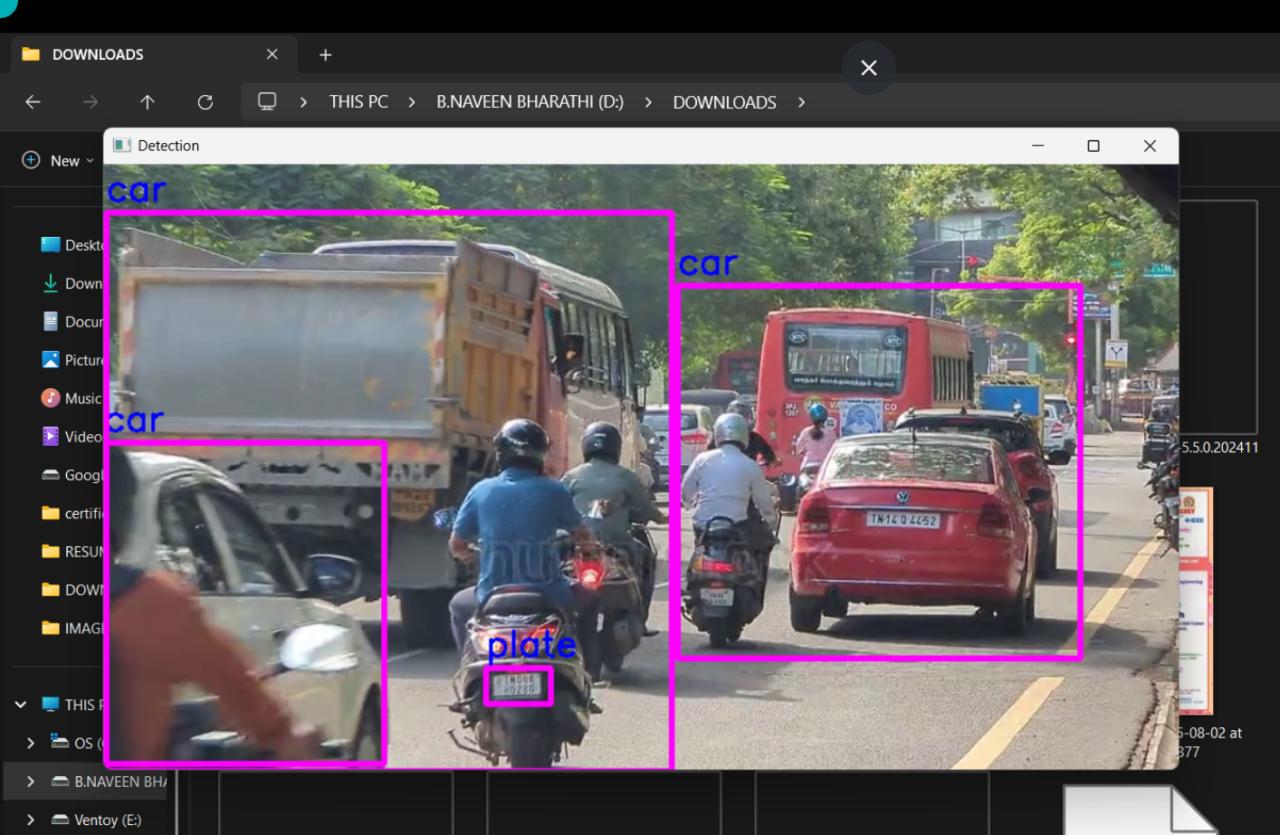Open Documents from the sidebar
Screen dimensions: 1280x835
pyautogui.click(x=72, y=321)
